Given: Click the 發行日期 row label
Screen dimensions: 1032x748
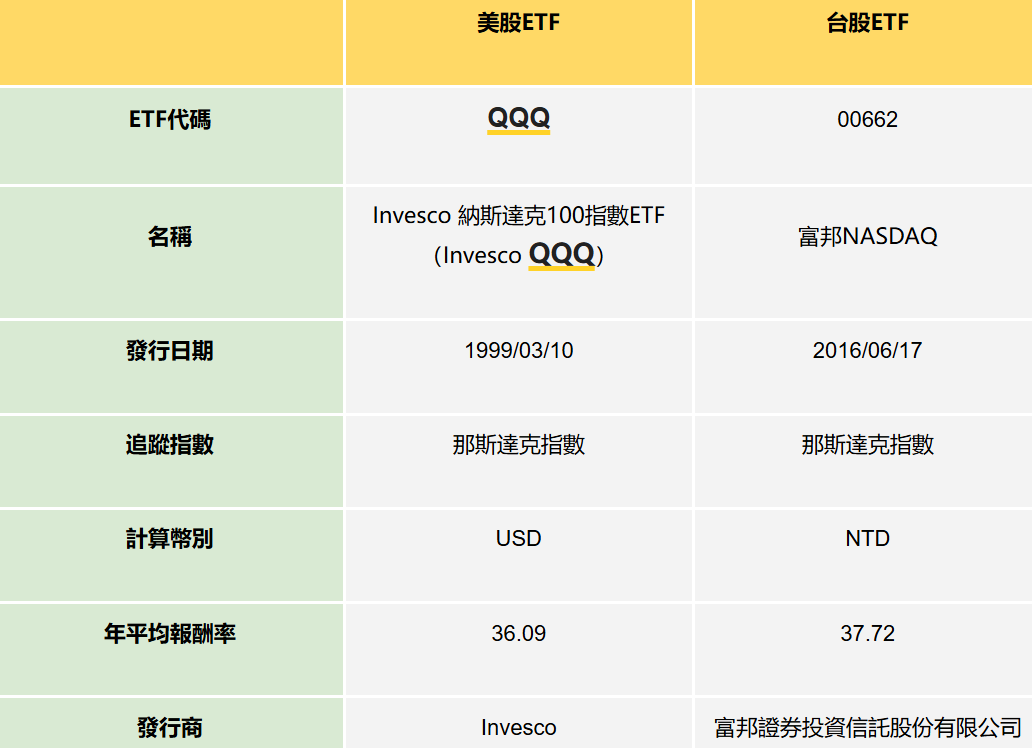Looking at the screenshot, I should pos(170,350).
